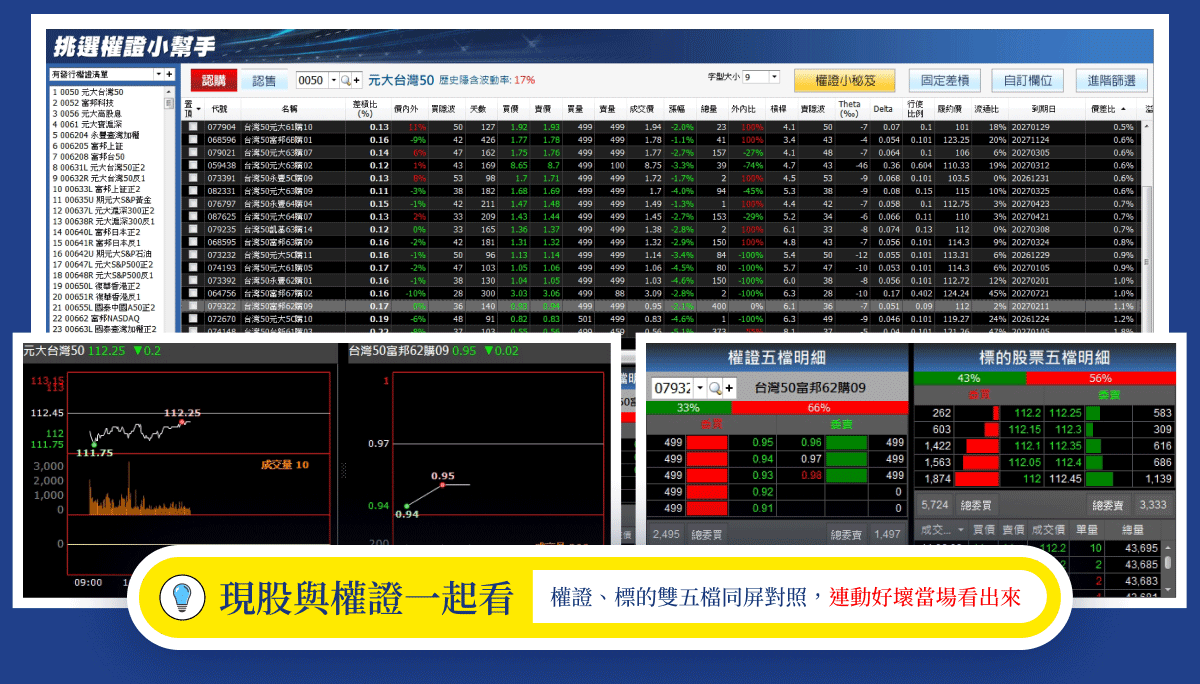
Task: Tick the pin checkbox for warrant 068596
Action: pos(193,140)
